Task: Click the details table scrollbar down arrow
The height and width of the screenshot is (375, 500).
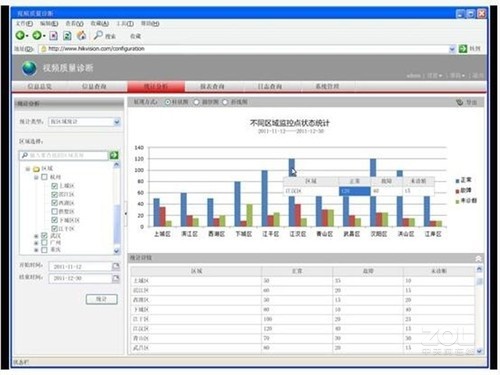Action: coord(479,351)
